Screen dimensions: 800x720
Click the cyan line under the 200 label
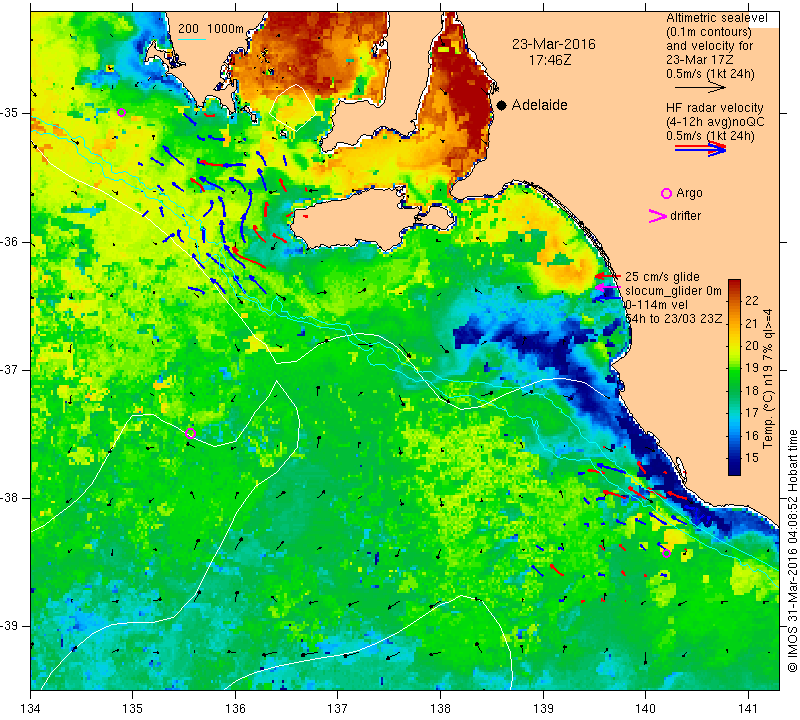[x=192, y=39]
